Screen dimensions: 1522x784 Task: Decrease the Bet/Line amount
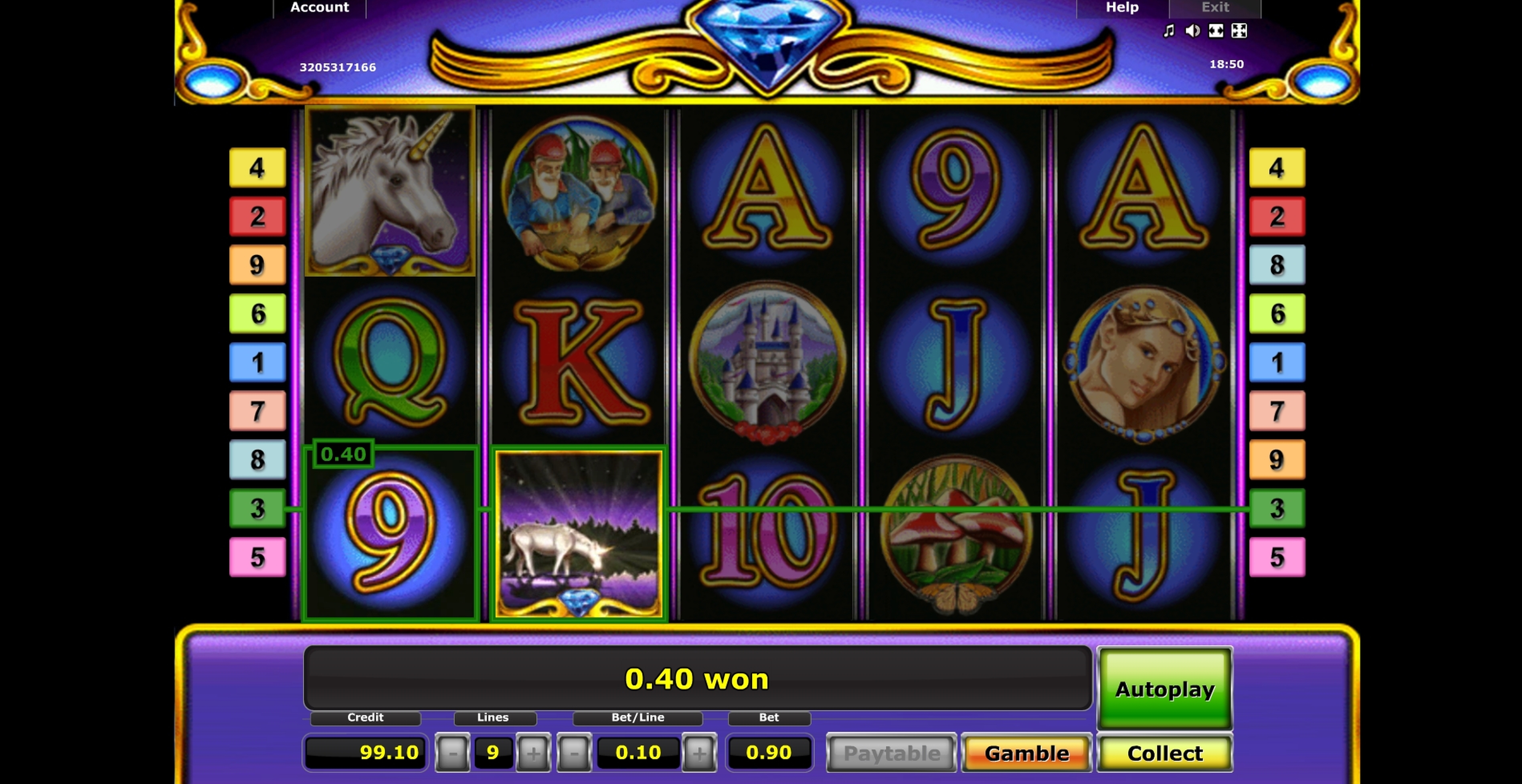click(573, 753)
